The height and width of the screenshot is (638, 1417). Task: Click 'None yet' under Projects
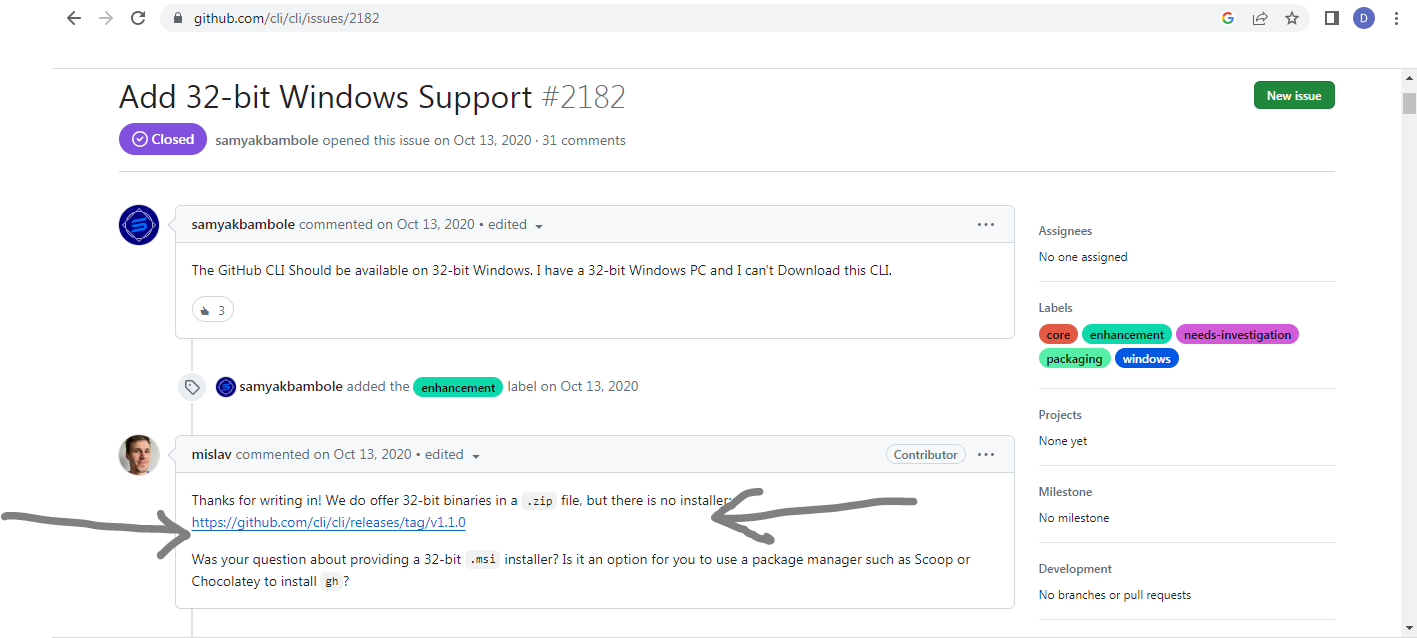[1063, 441]
